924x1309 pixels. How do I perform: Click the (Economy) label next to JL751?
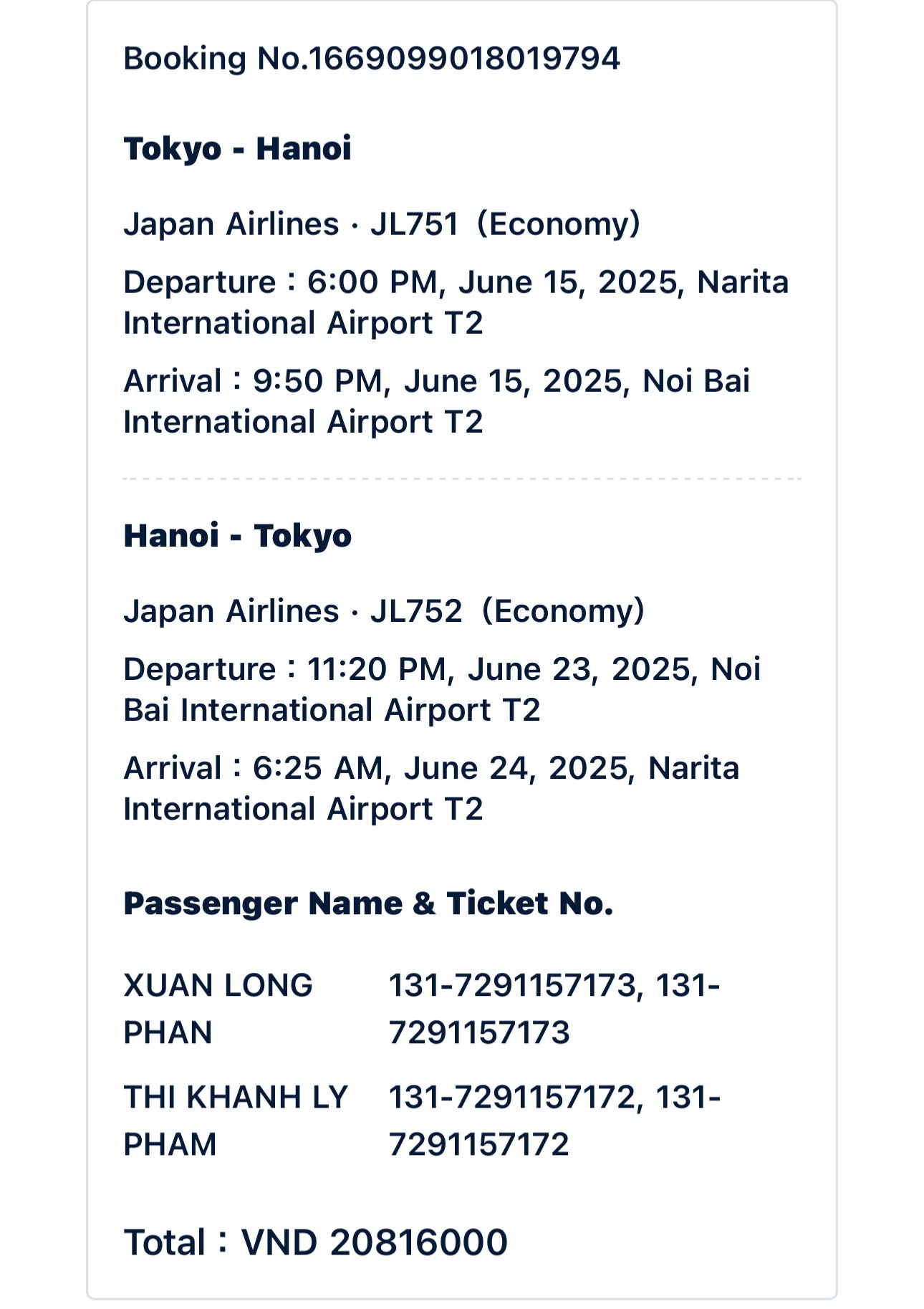click(x=558, y=224)
